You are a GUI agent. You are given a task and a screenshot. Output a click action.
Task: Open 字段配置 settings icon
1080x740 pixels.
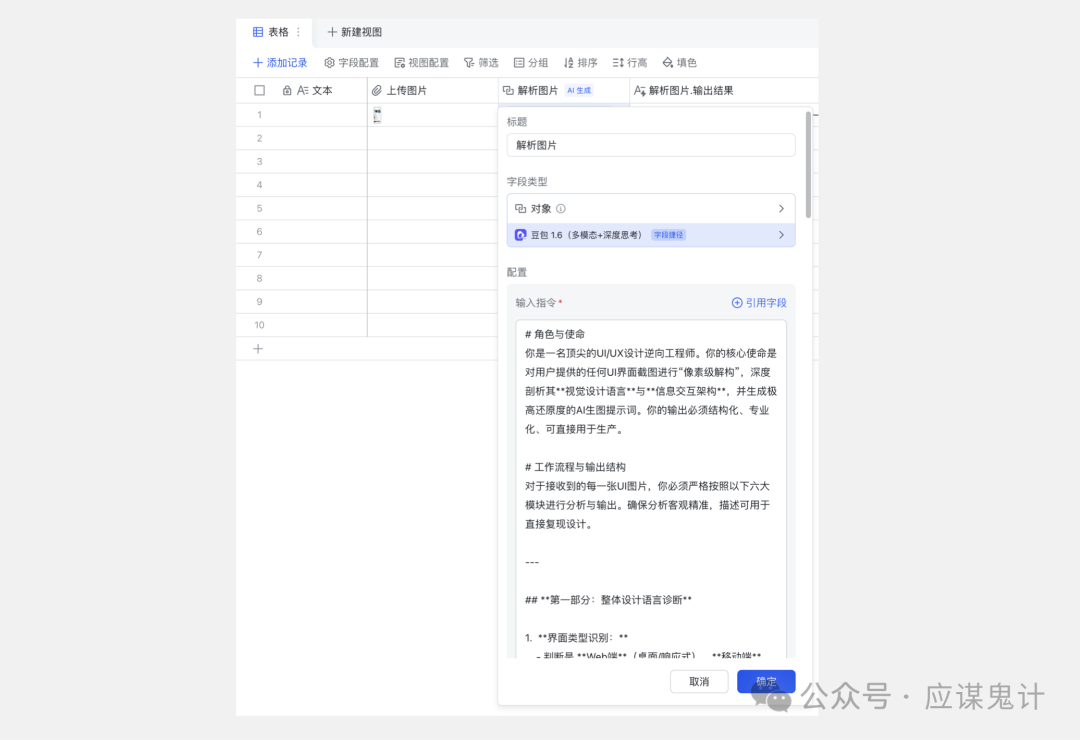[328, 62]
